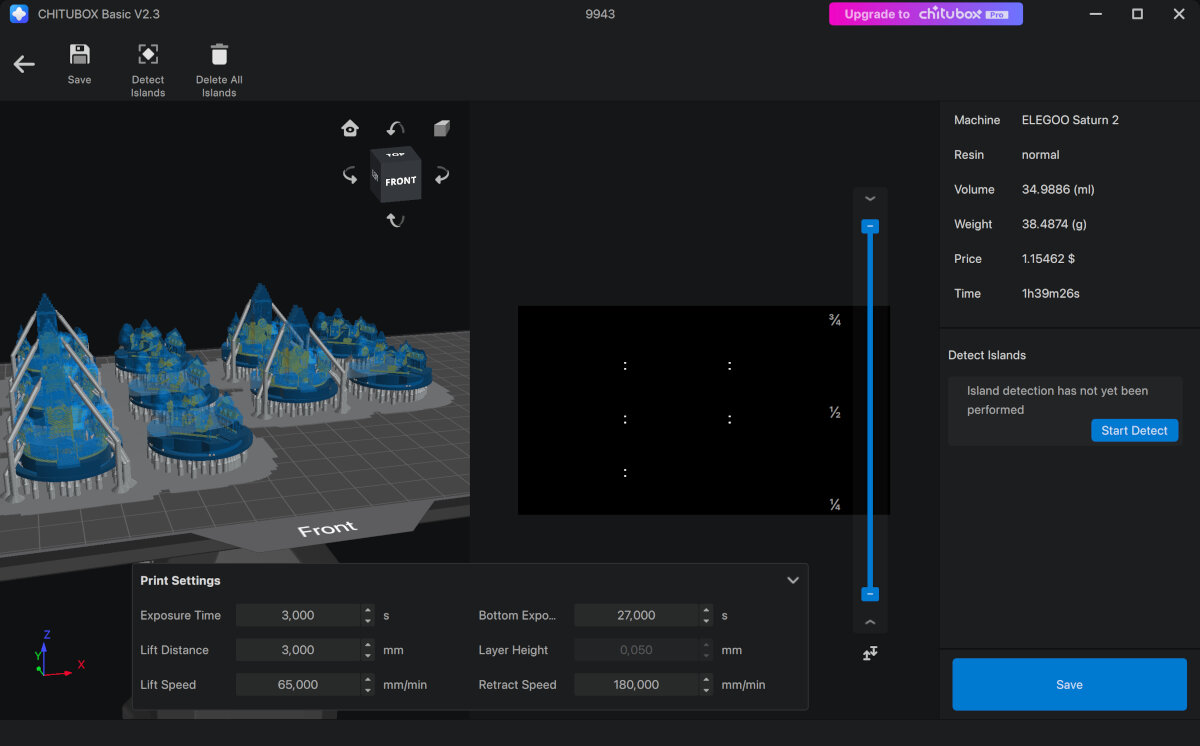Increase Bottom Exposure with up stepper
This screenshot has width=1200, height=746.
click(x=707, y=610)
